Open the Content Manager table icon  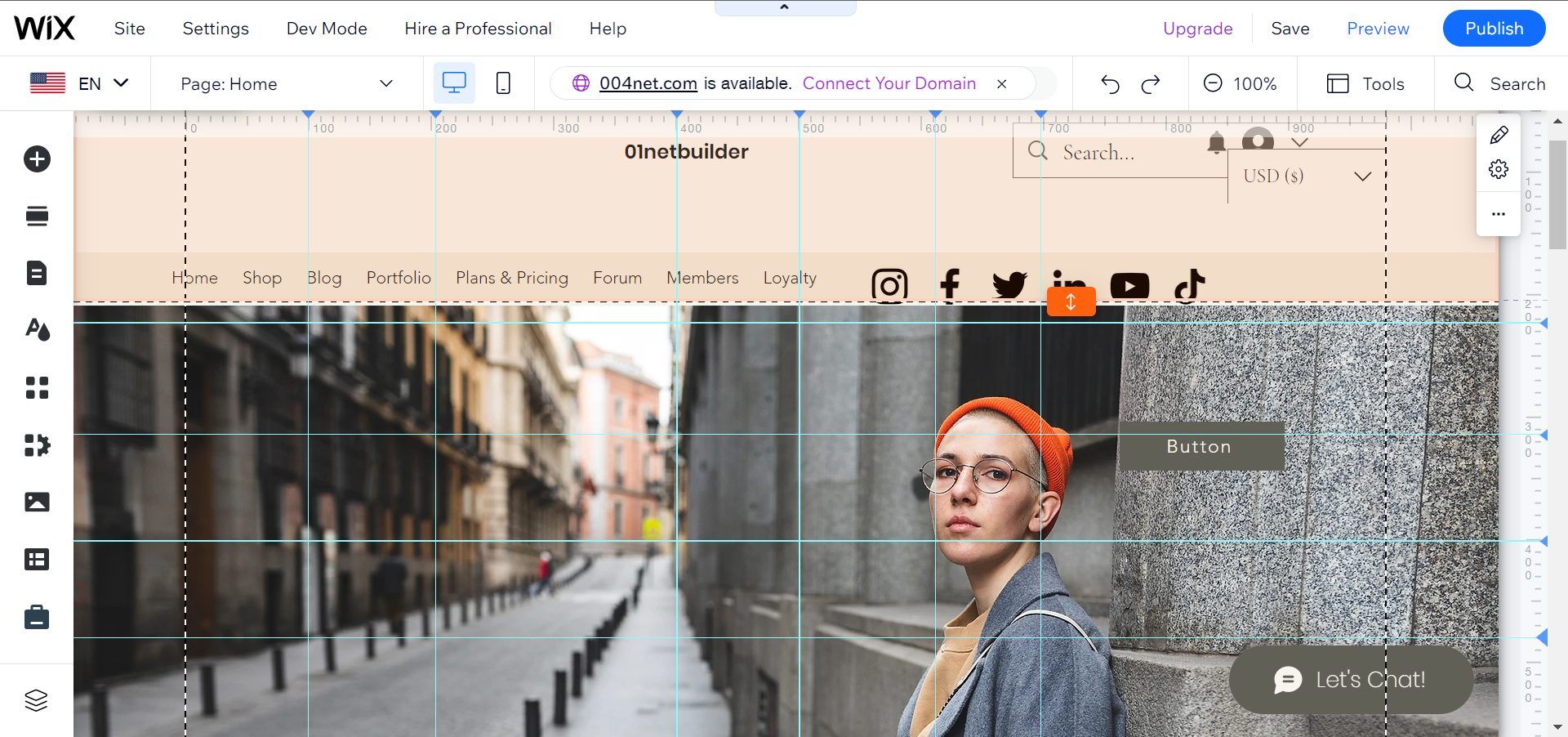pos(37,559)
